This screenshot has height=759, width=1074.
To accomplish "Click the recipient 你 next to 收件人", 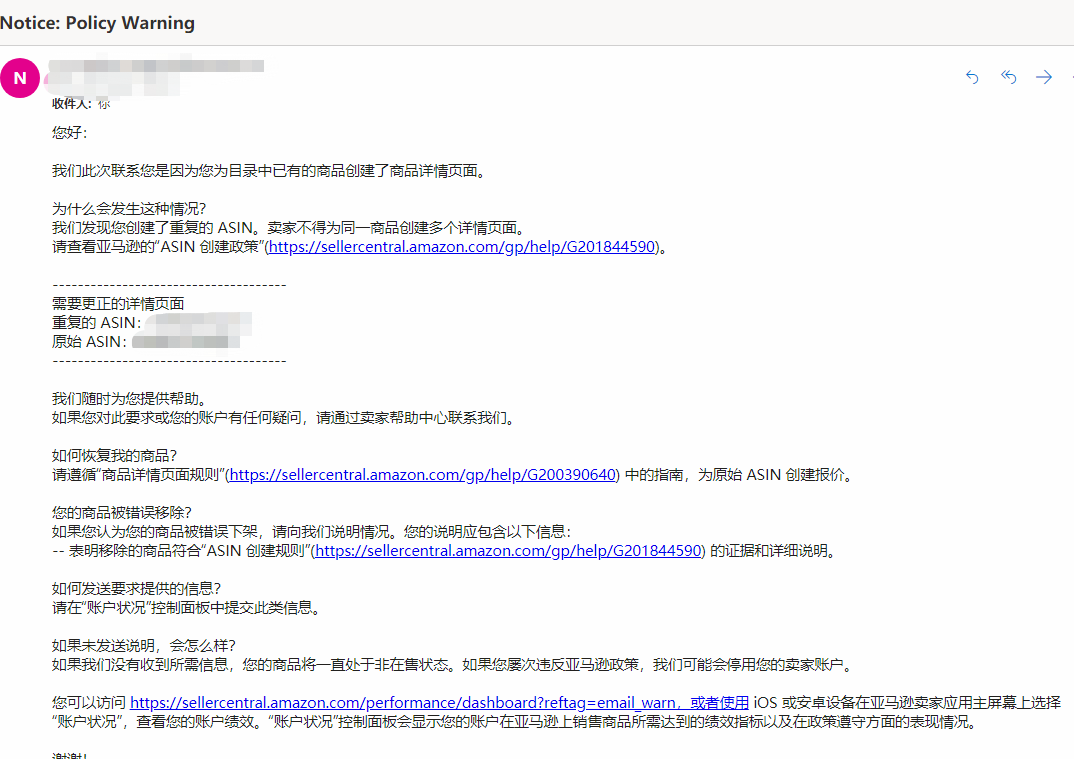I will (x=104, y=103).
